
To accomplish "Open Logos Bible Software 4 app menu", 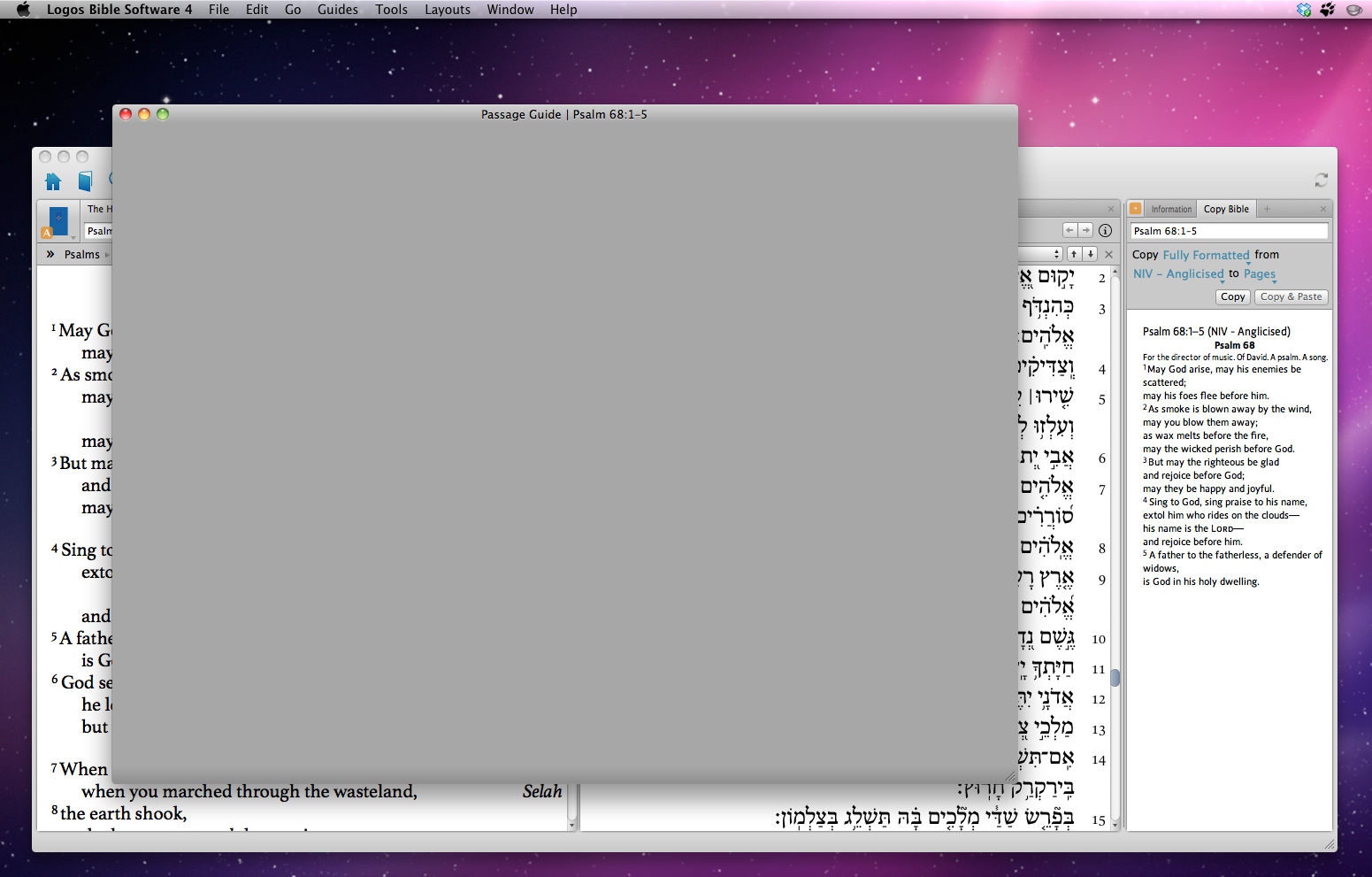I will (119, 10).
